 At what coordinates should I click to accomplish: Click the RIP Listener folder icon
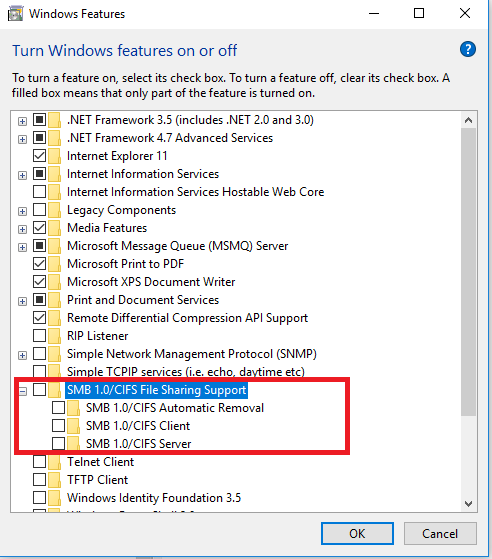click(55, 336)
